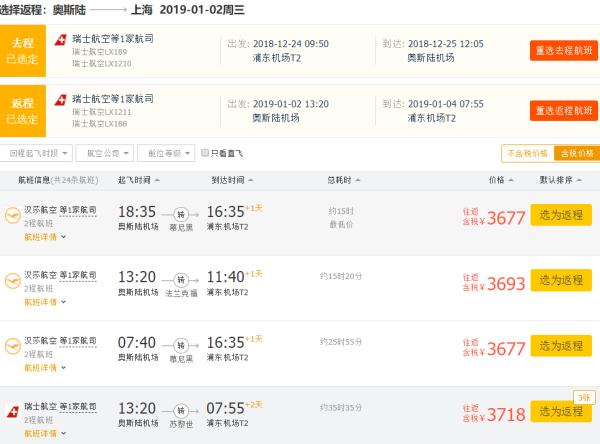The image size is (600, 444).
Task: Expand 航班详情 for the 13:20 Frankfurt flight
Action: point(45,302)
